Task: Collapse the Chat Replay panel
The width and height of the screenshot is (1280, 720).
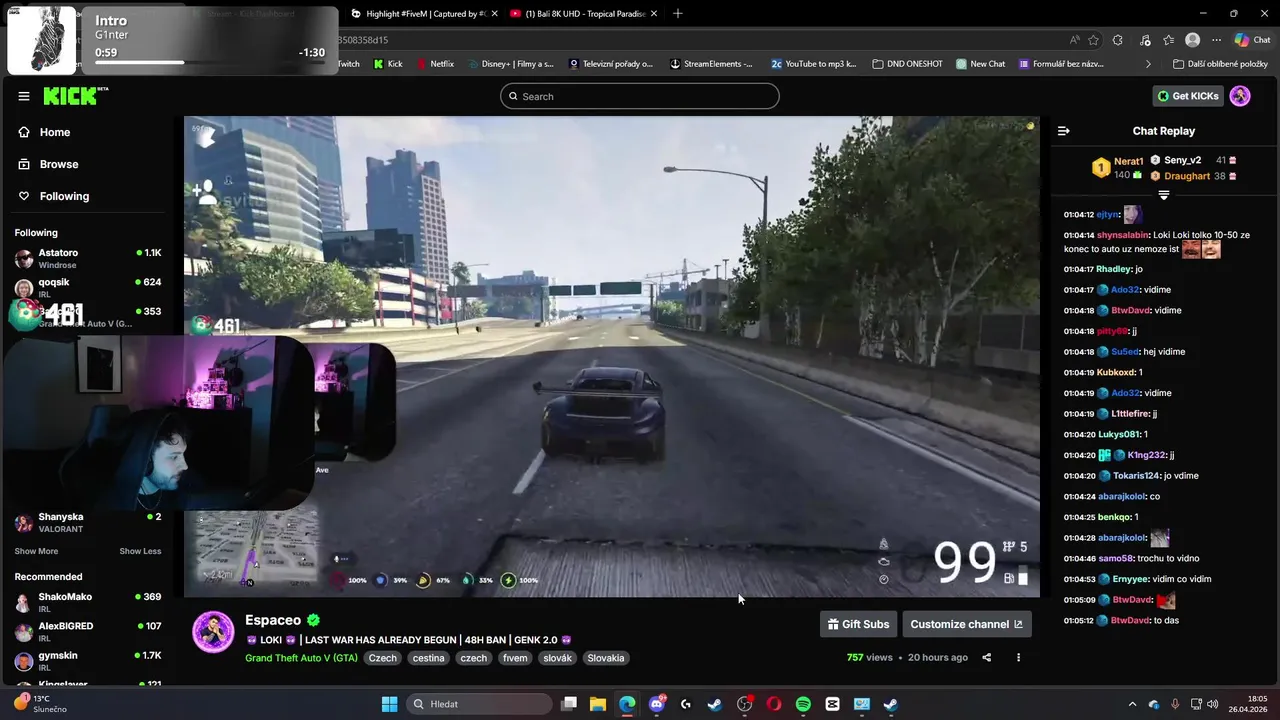Action: point(1064,131)
